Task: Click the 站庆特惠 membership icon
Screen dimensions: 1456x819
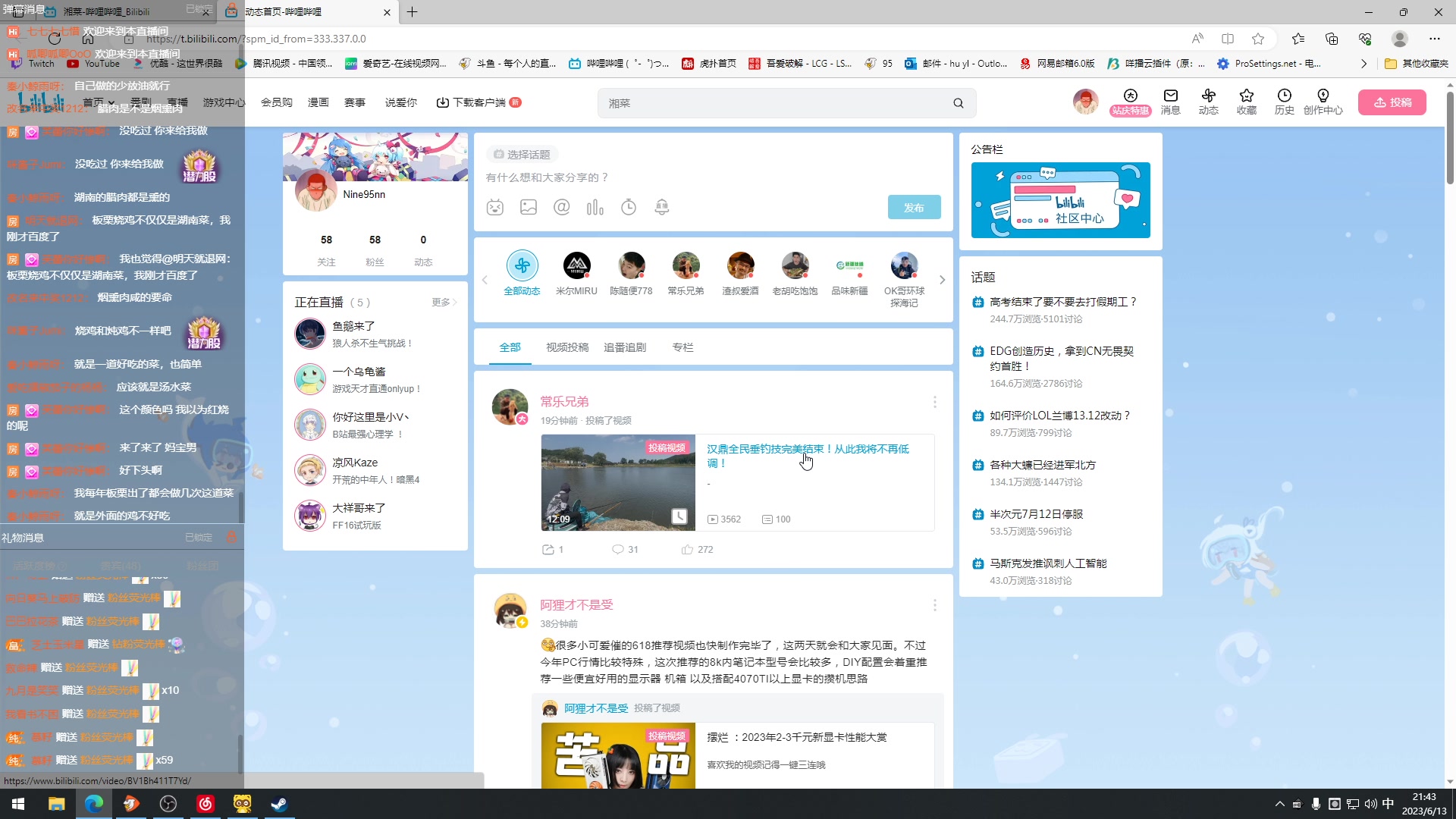Action: pyautogui.click(x=1131, y=102)
